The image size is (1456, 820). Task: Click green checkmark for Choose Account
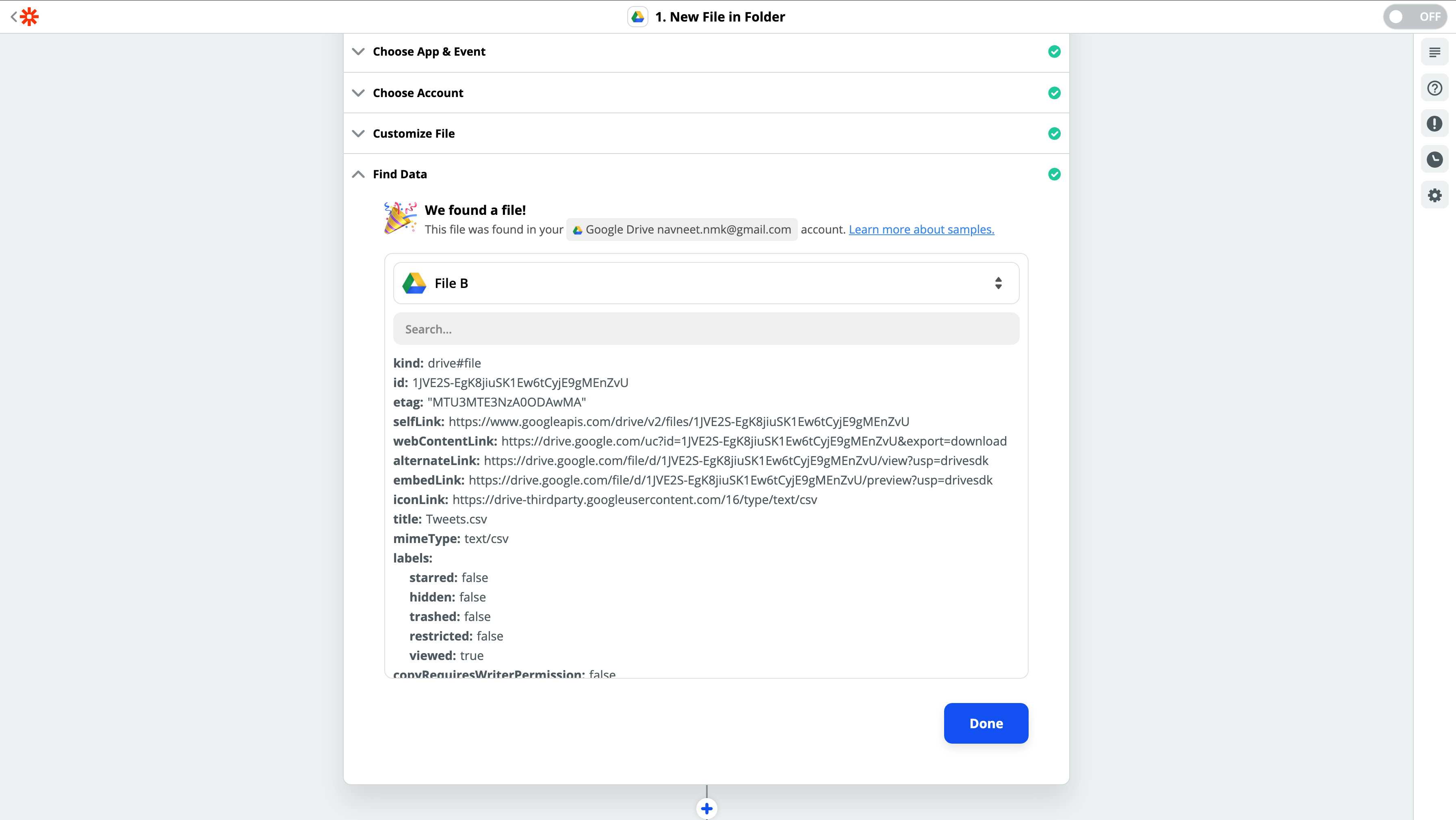tap(1054, 93)
